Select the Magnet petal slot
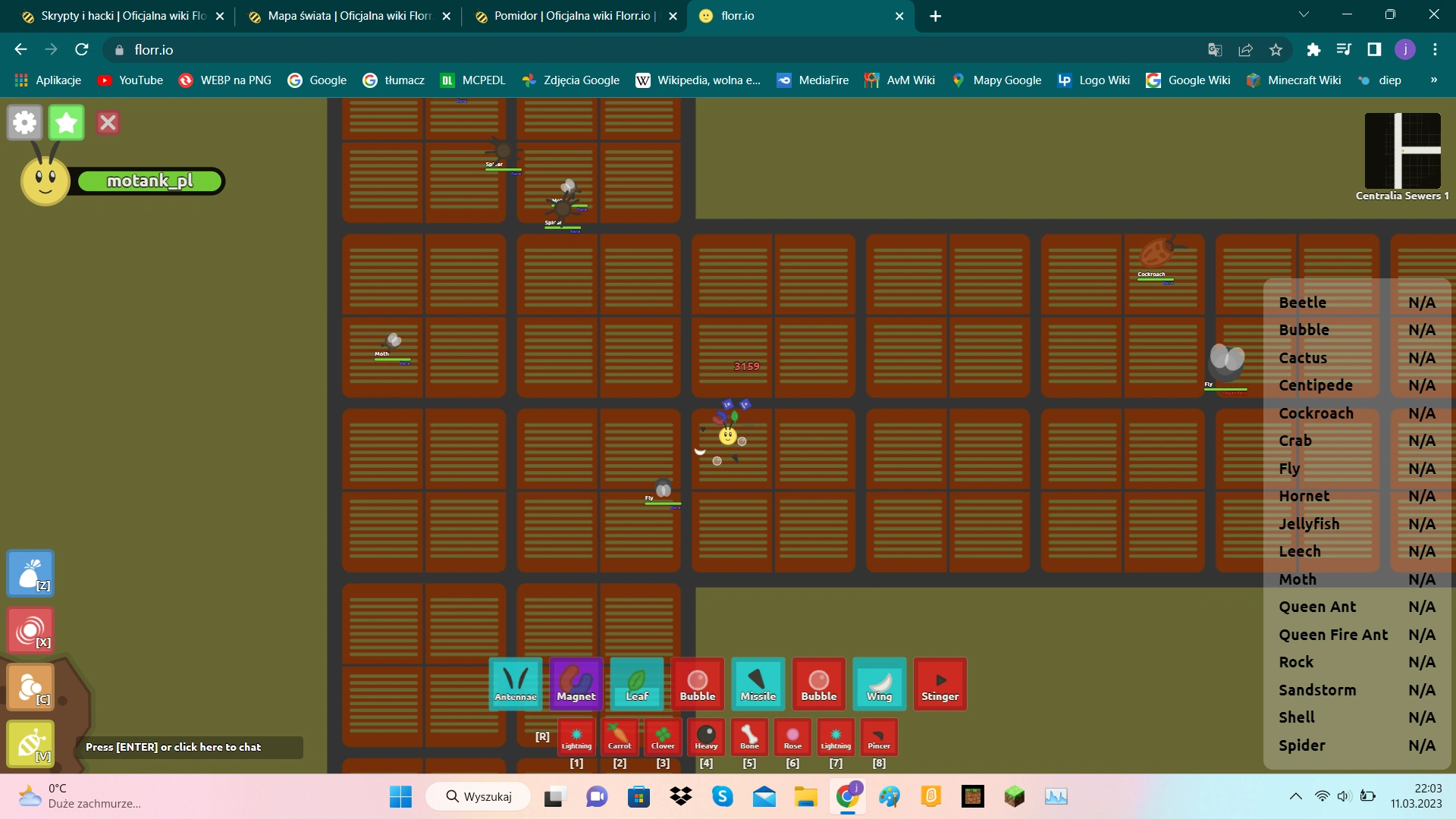Image resolution: width=1456 pixels, height=819 pixels. [576, 683]
